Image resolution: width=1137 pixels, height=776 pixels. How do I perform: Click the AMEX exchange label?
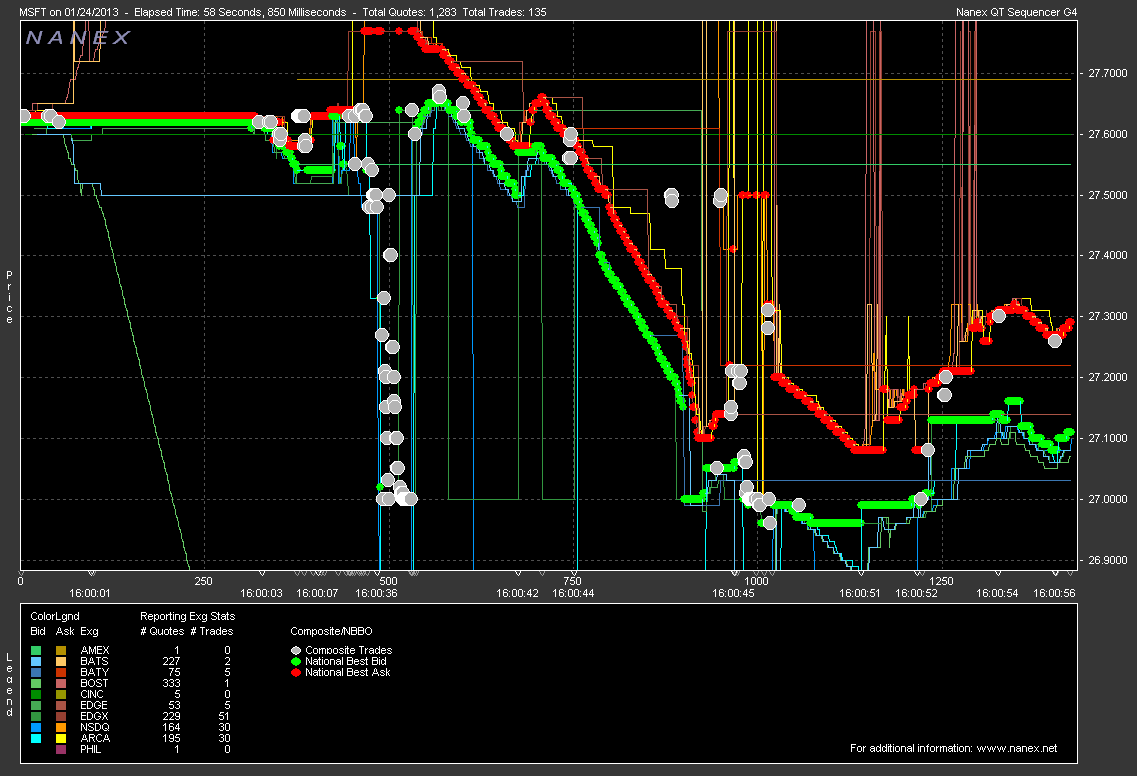[x=95, y=651]
